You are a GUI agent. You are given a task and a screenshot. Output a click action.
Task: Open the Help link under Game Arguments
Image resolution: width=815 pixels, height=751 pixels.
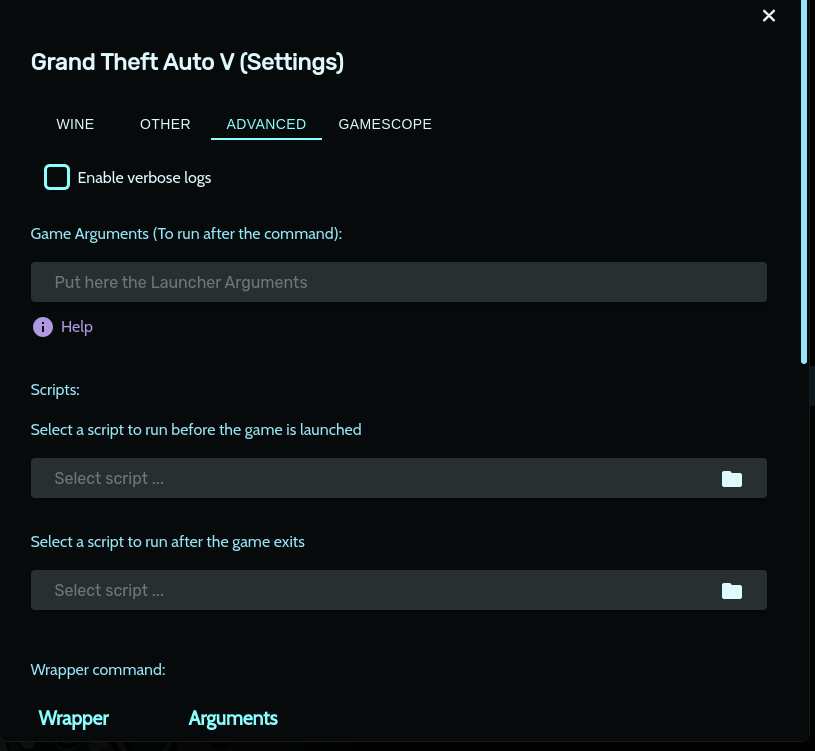(77, 327)
